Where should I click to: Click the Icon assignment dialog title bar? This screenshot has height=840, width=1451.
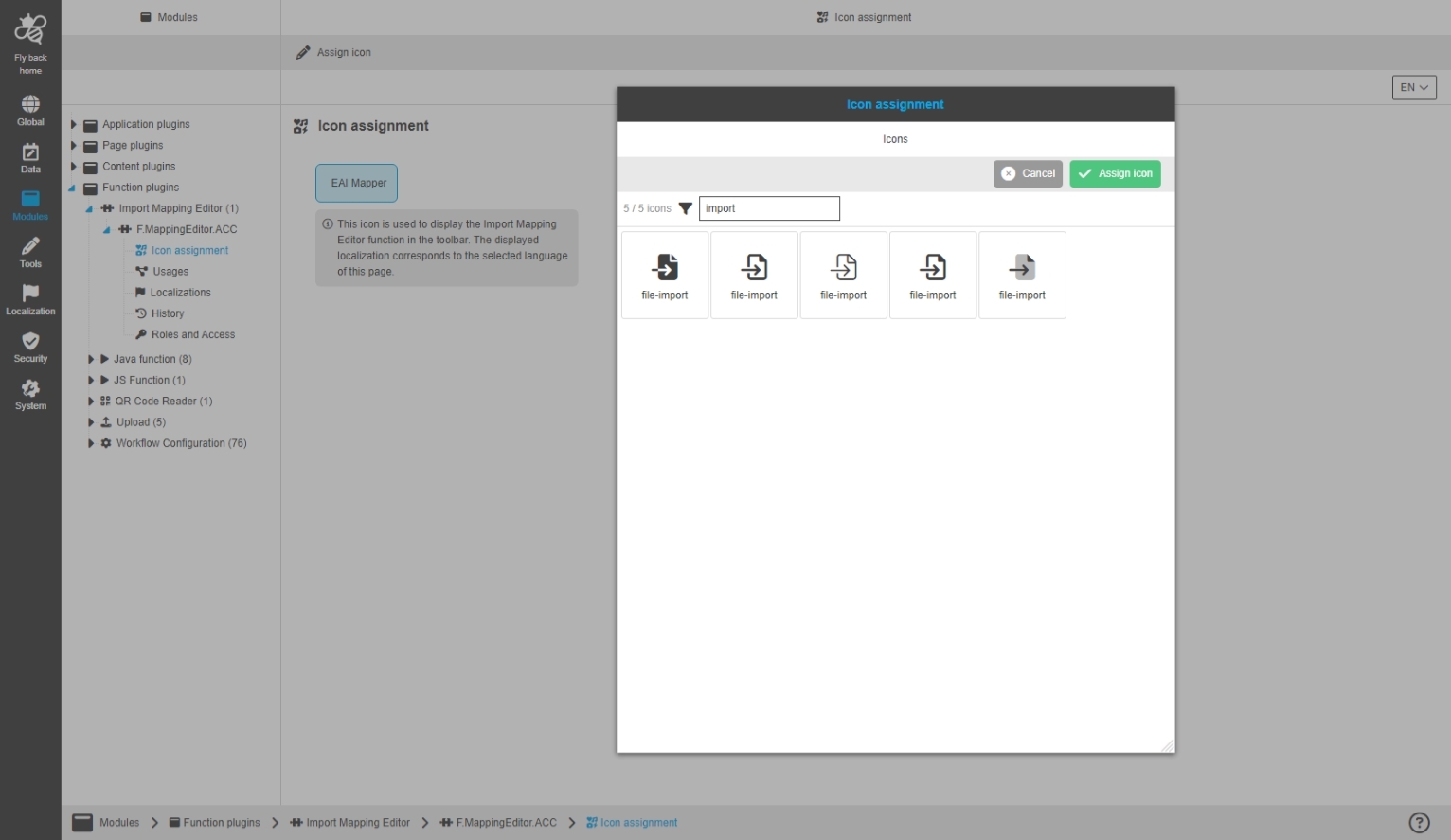tap(895, 104)
